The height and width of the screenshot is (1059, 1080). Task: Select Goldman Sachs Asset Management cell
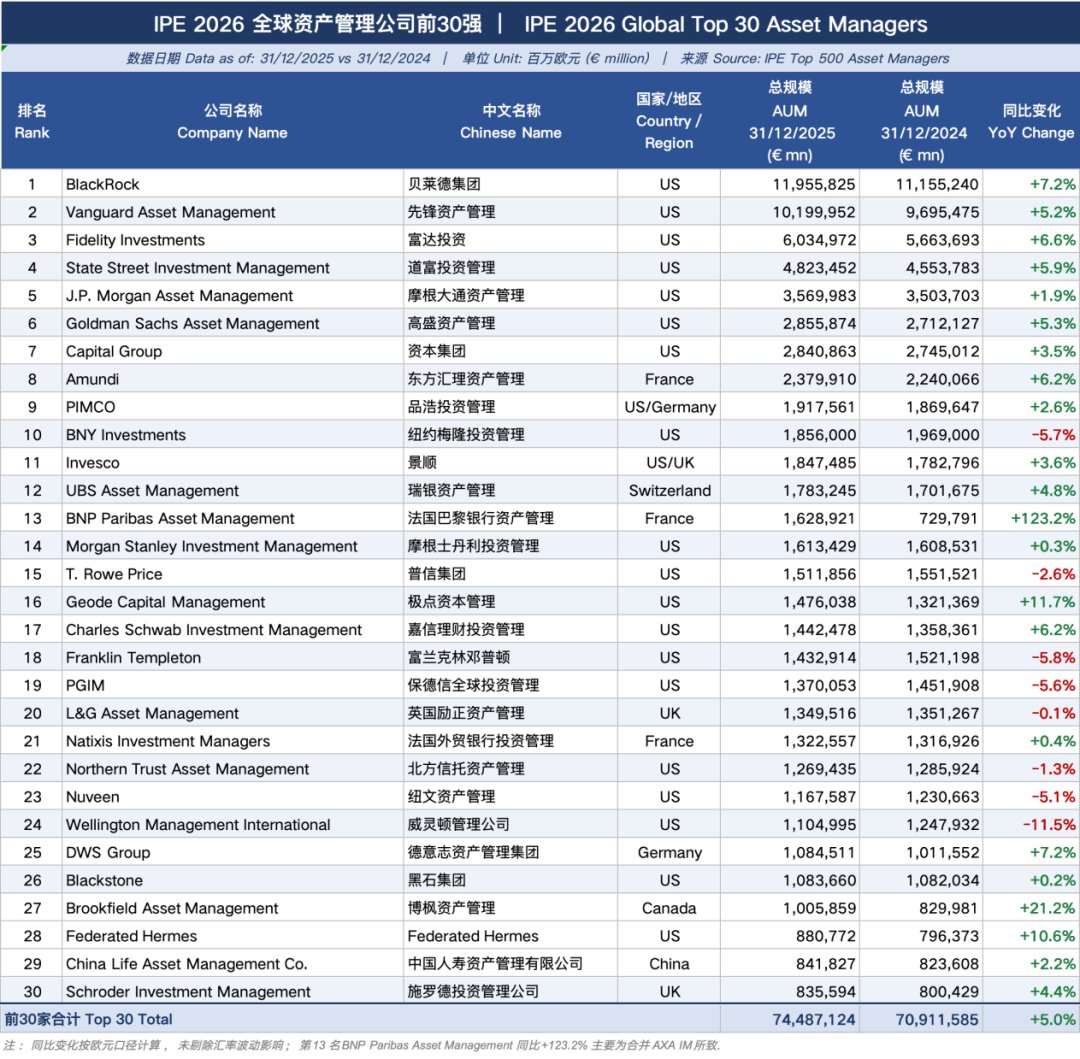coord(233,324)
